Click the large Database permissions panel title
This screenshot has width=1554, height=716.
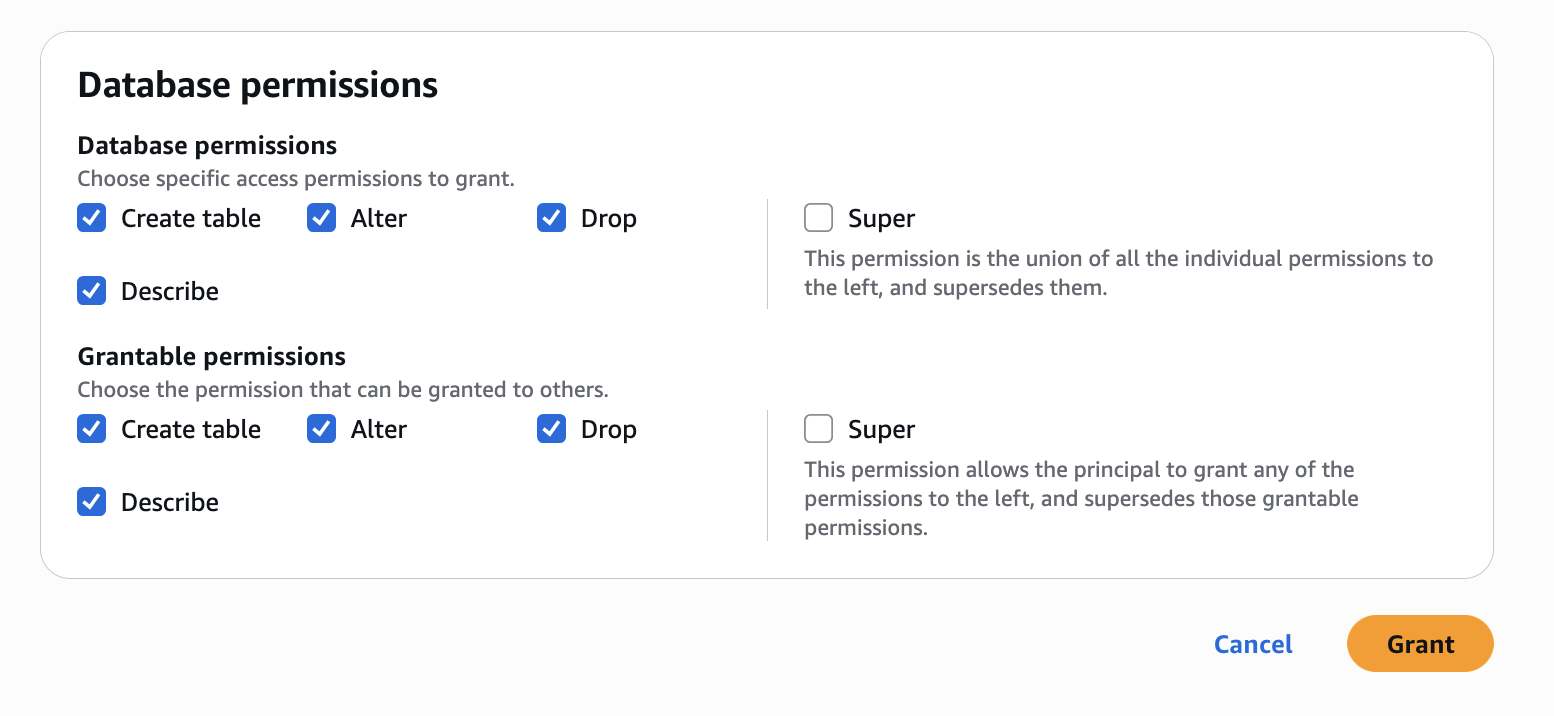coord(258,85)
